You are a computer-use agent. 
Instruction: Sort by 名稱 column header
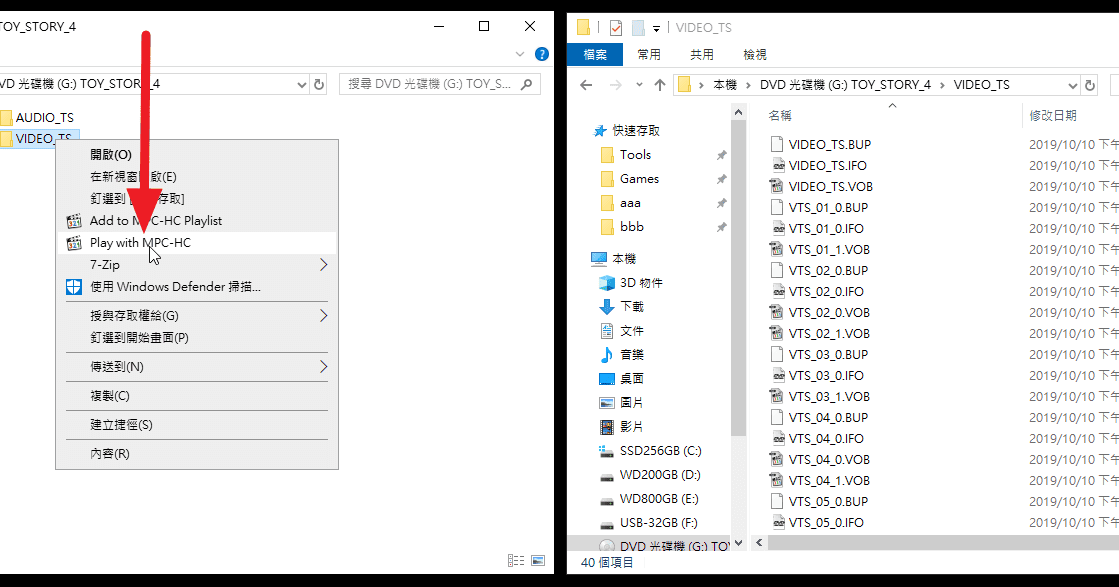(x=780, y=116)
